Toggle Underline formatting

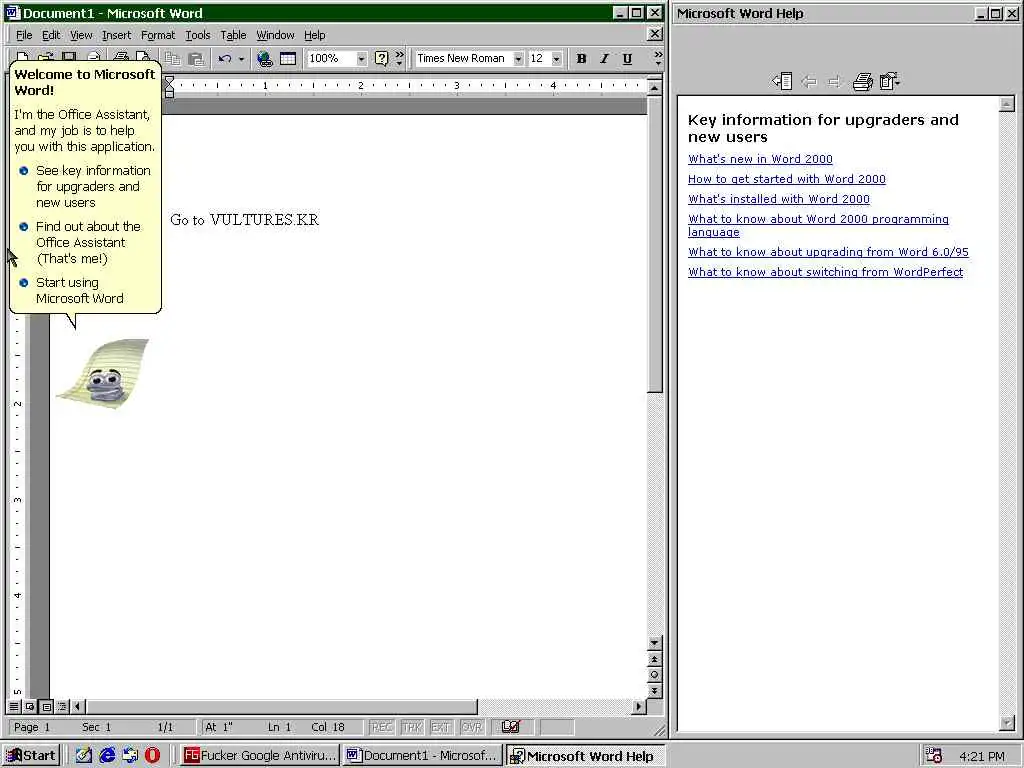pos(627,59)
